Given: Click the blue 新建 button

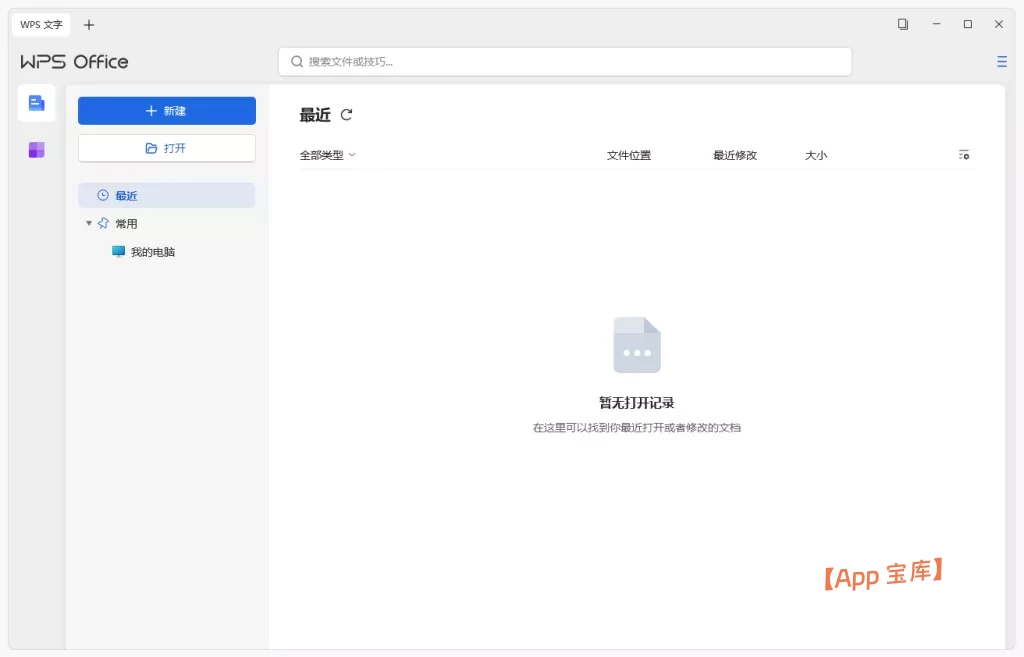Looking at the screenshot, I should coord(166,110).
